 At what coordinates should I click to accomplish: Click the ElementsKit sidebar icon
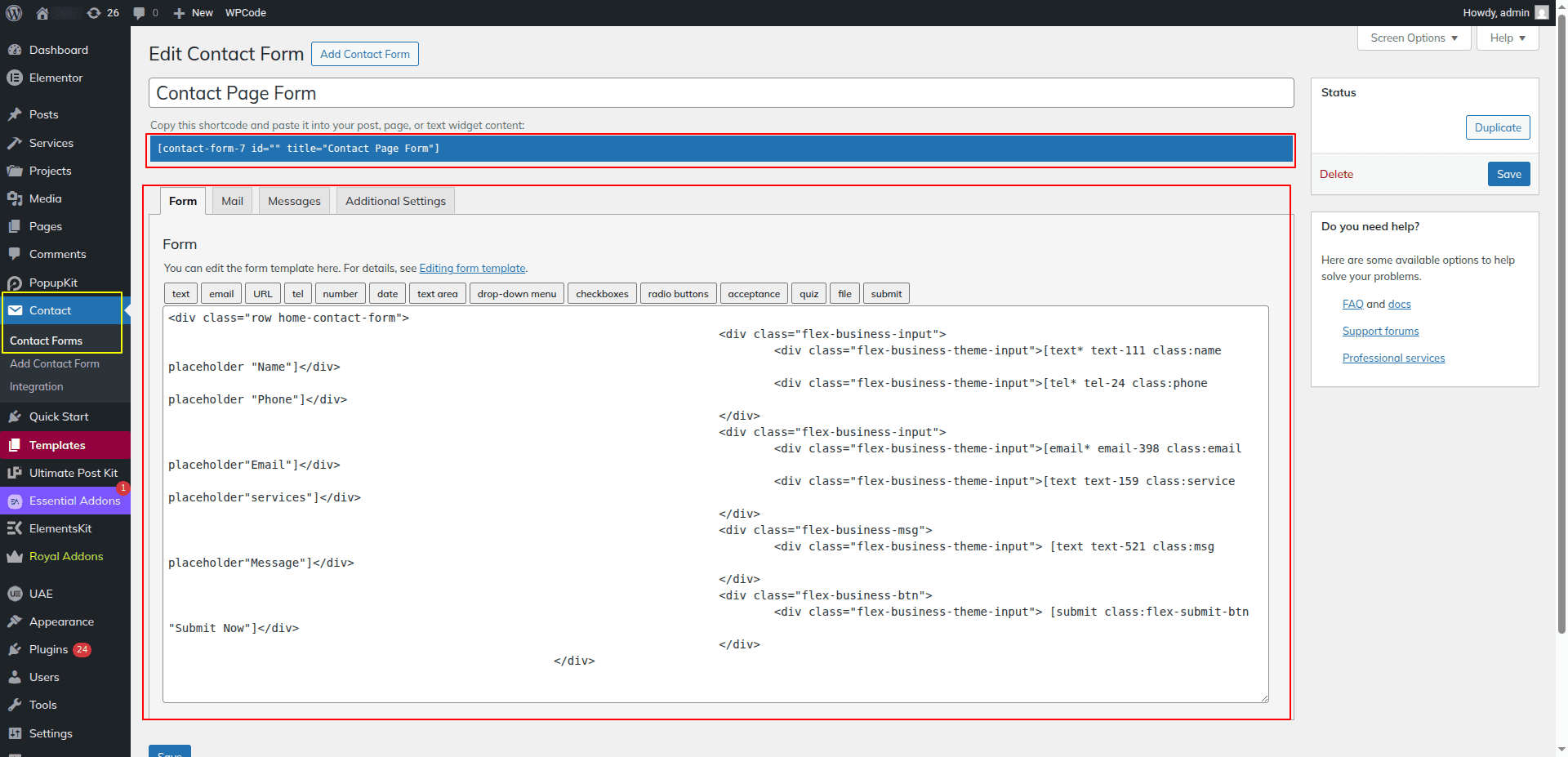tap(15, 528)
